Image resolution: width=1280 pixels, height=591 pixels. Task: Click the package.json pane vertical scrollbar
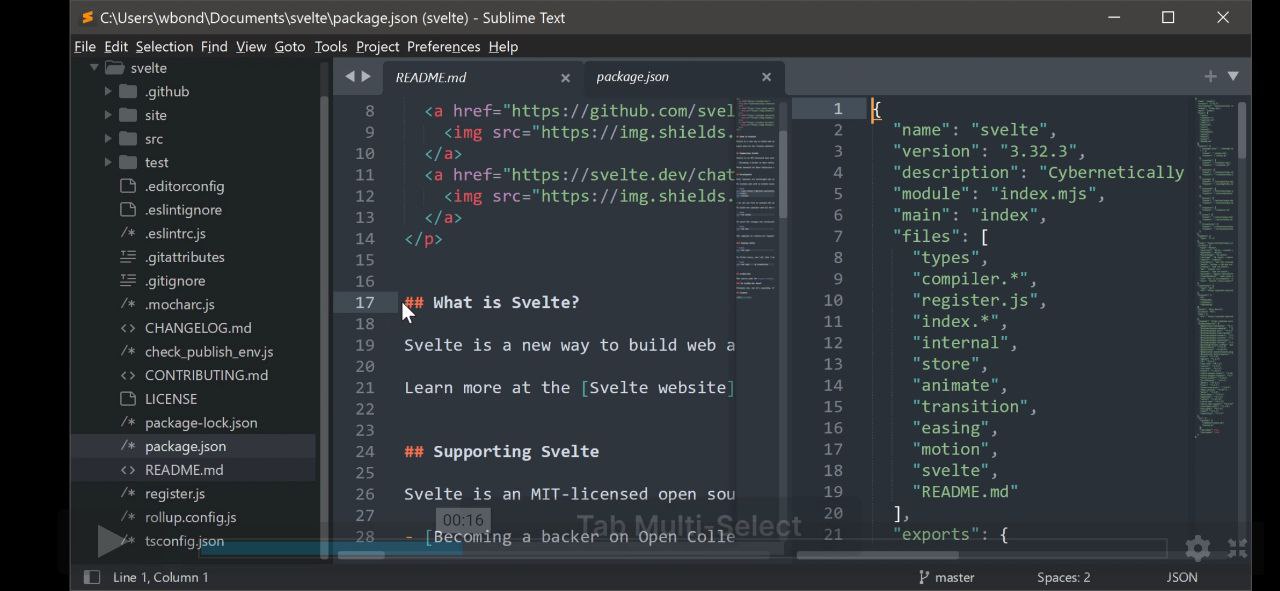[x=1242, y=130]
